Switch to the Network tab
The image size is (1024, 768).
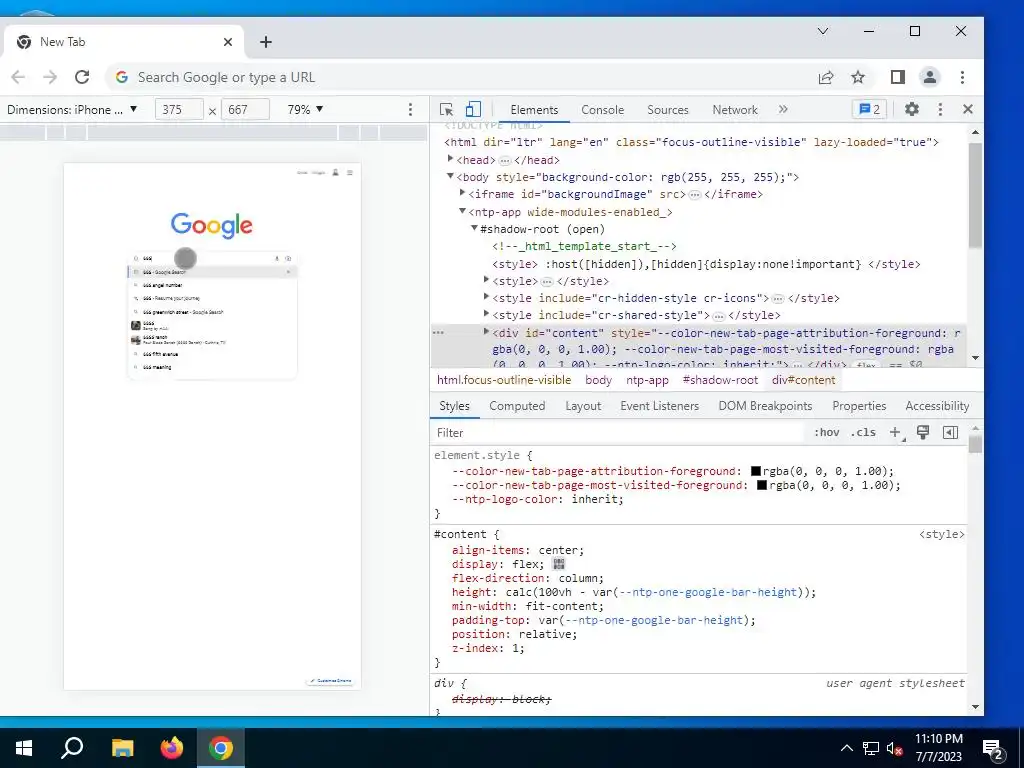[x=735, y=110]
